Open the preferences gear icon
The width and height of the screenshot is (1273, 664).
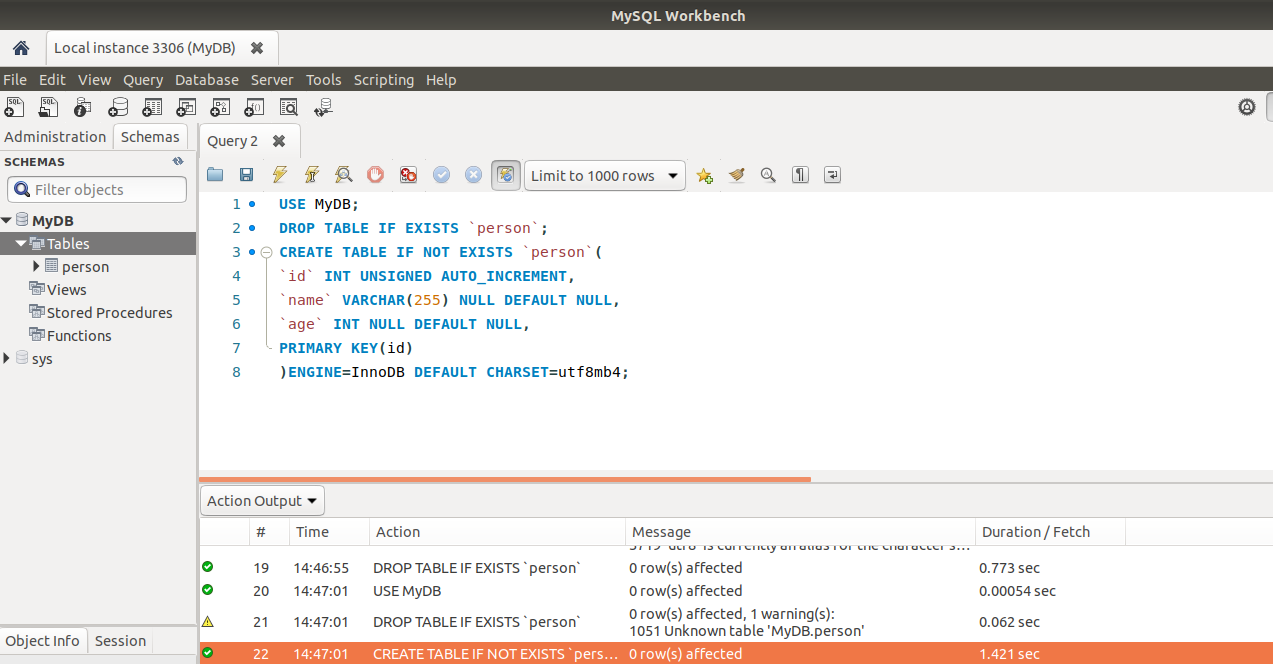(x=1247, y=107)
